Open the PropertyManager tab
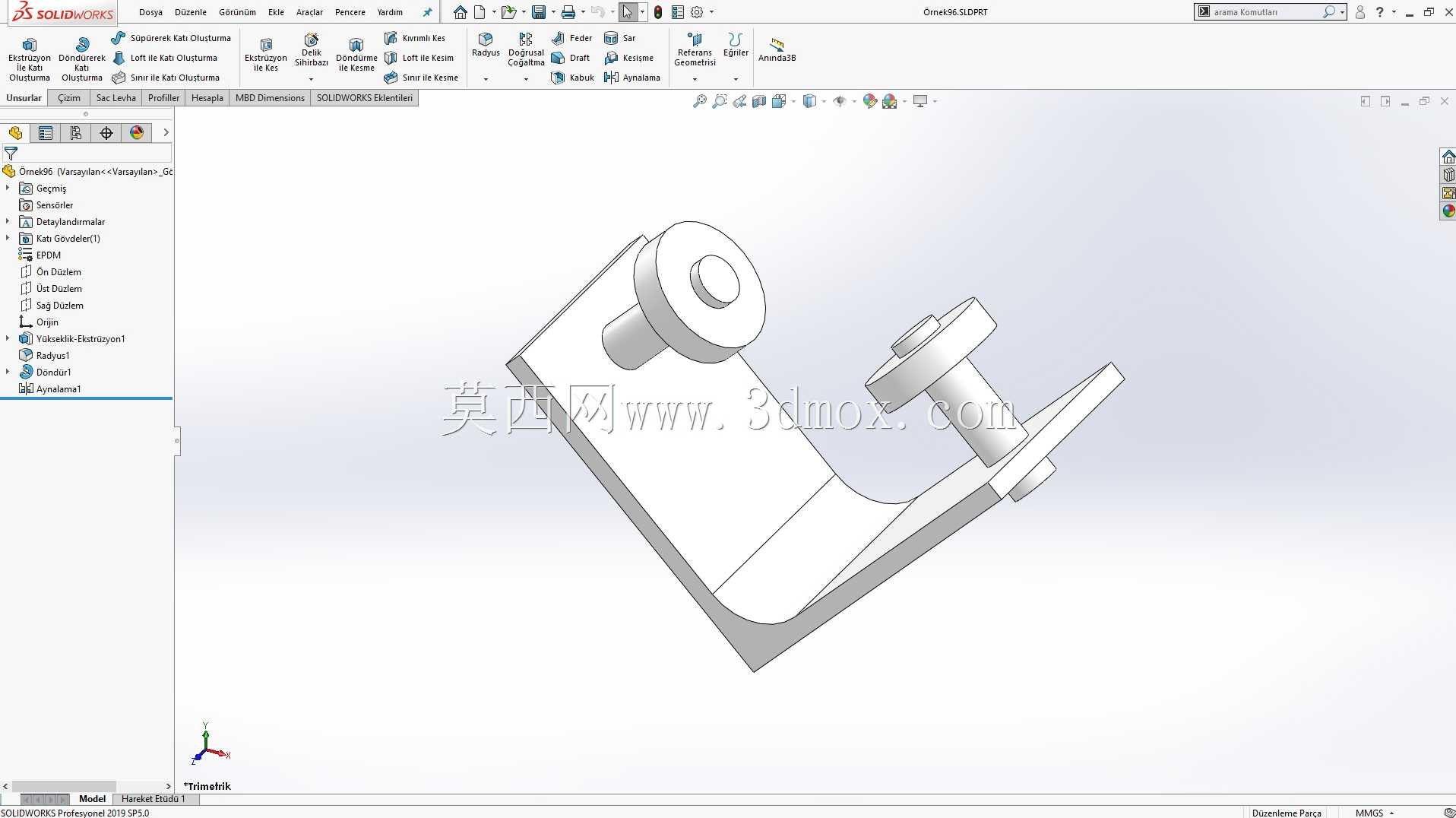1456x818 pixels. coord(46,133)
